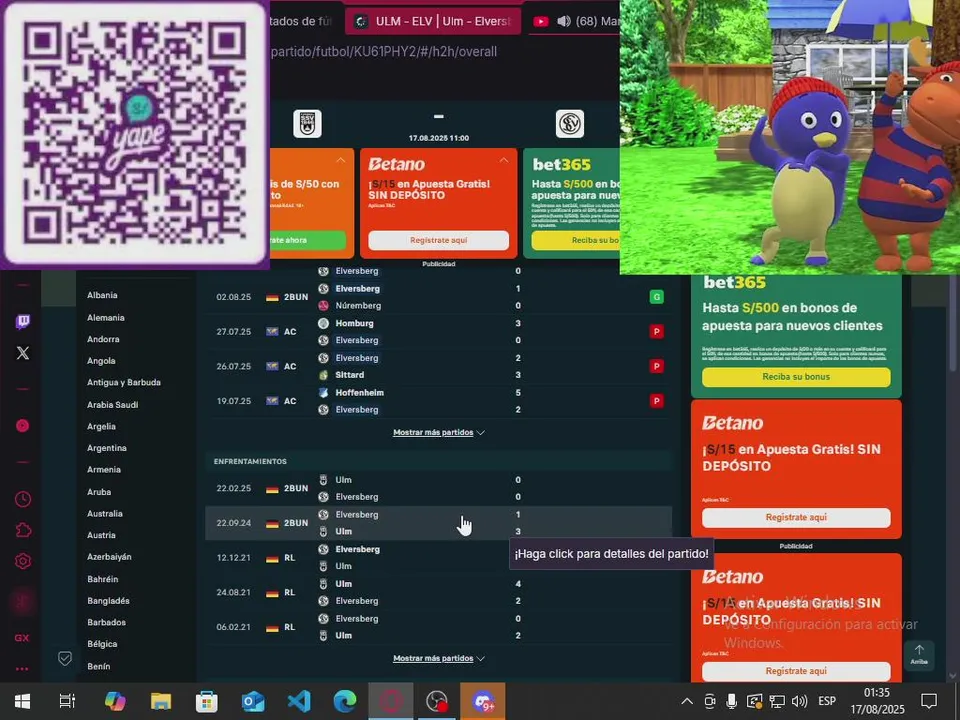This screenshot has width=960, height=720.
Task: Open Microsoft Edge from taskbar
Action: (x=345, y=701)
